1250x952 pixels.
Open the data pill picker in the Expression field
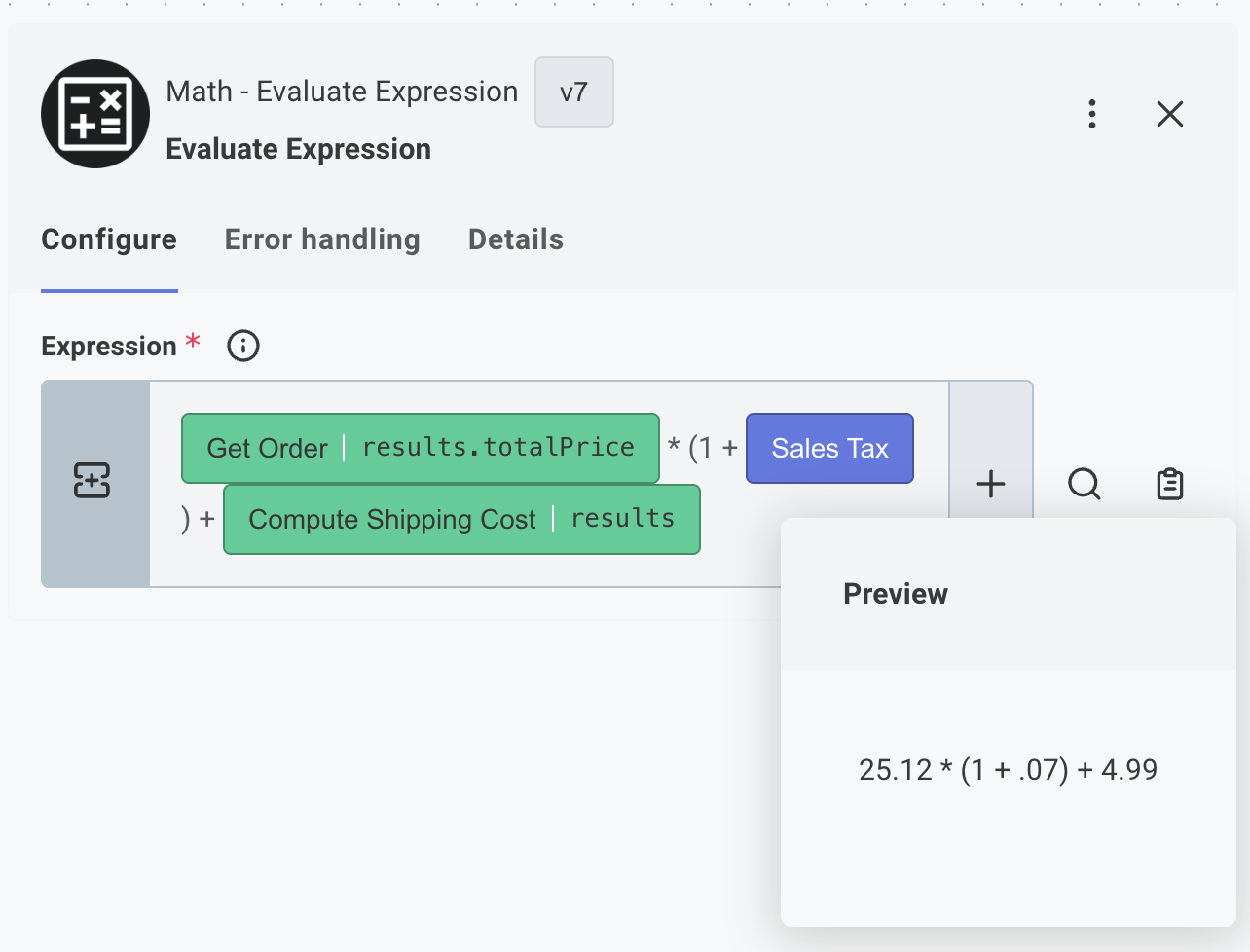pyautogui.click(x=92, y=481)
